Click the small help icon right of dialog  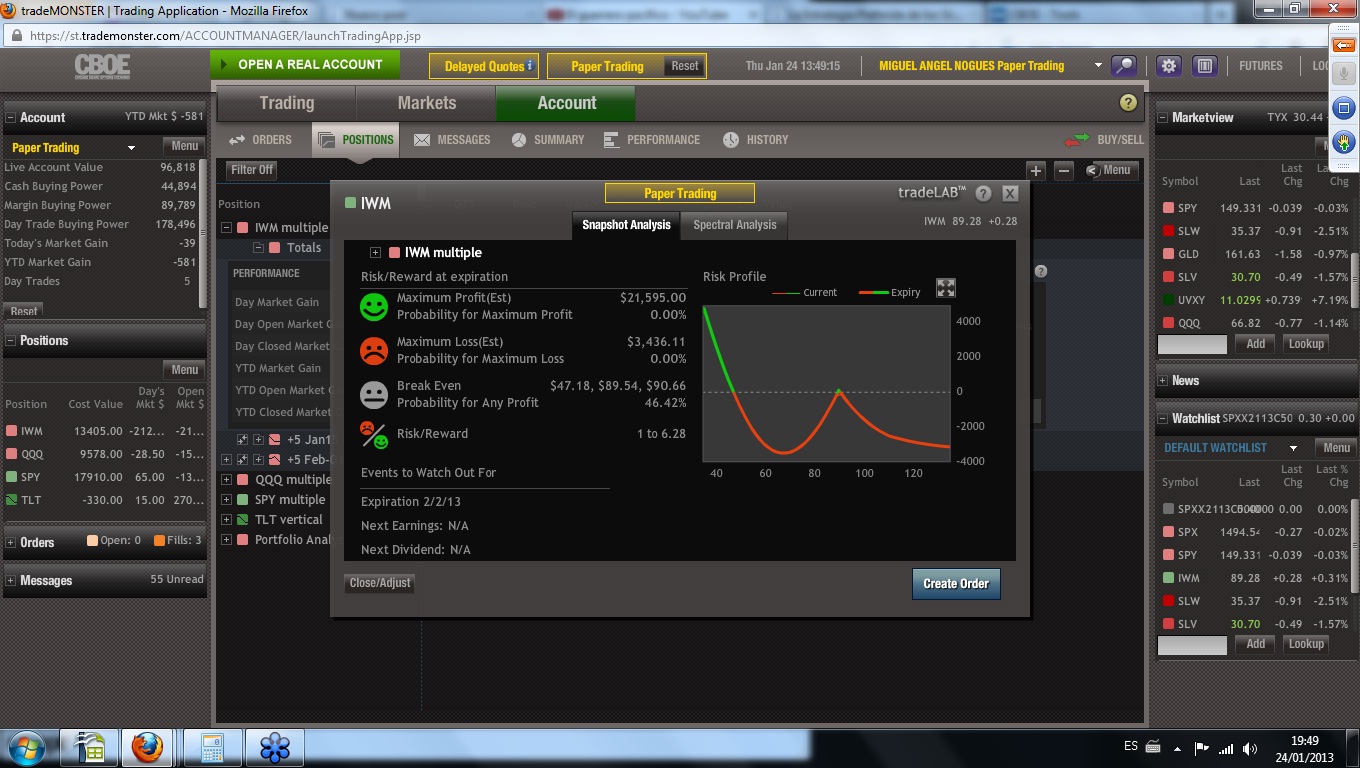1040,271
